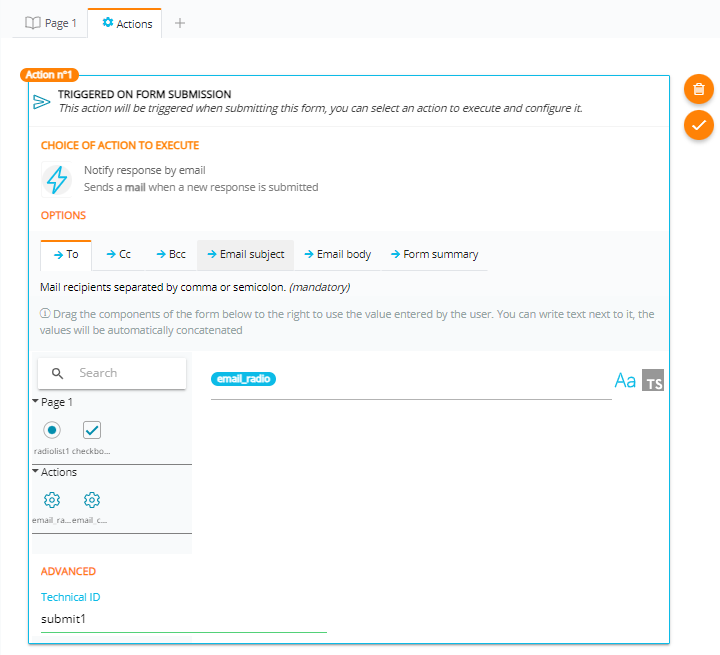The width and height of the screenshot is (720, 655).
Task: Open the Cc recipients tab
Action: click(x=118, y=254)
